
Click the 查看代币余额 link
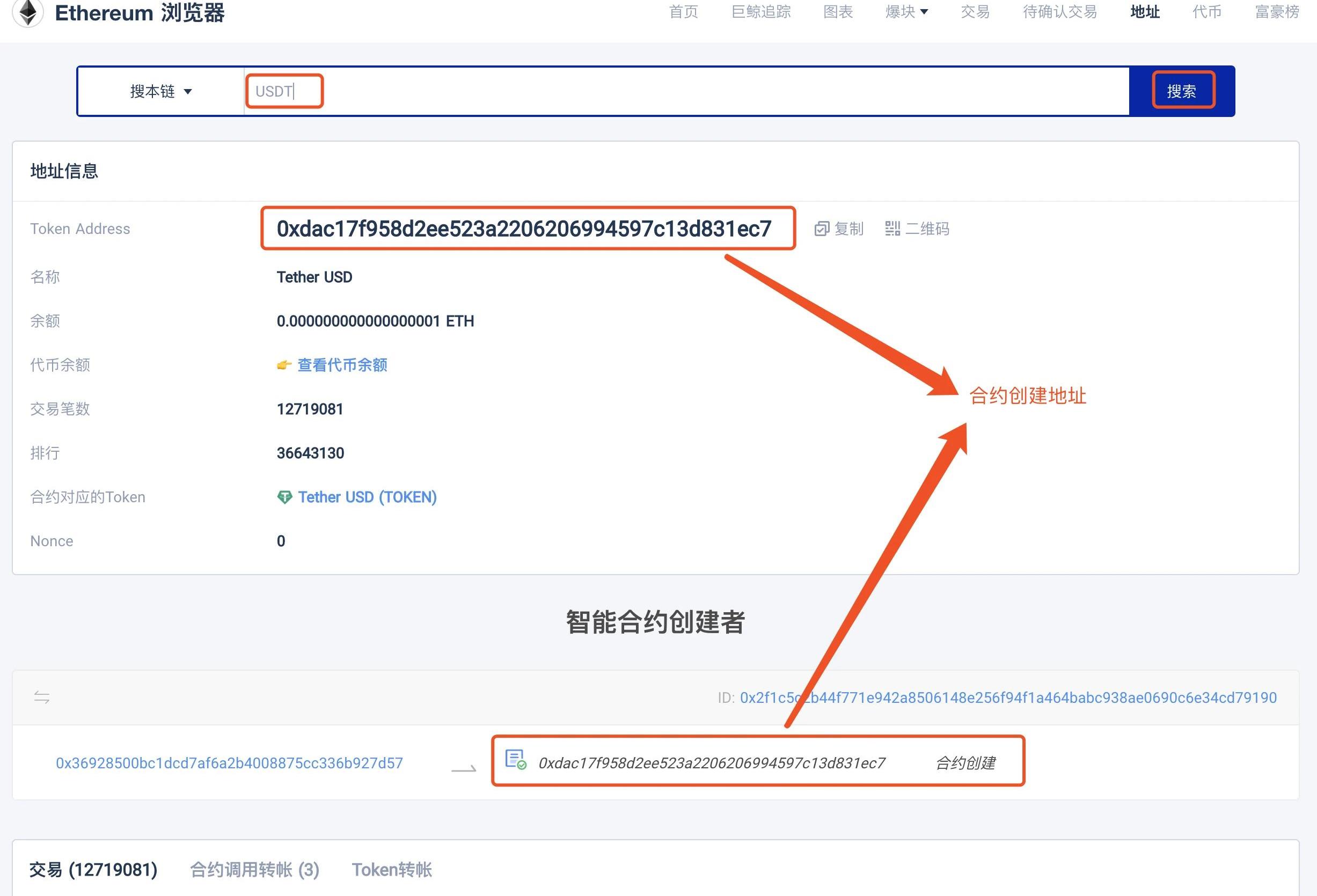pyautogui.click(x=342, y=365)
